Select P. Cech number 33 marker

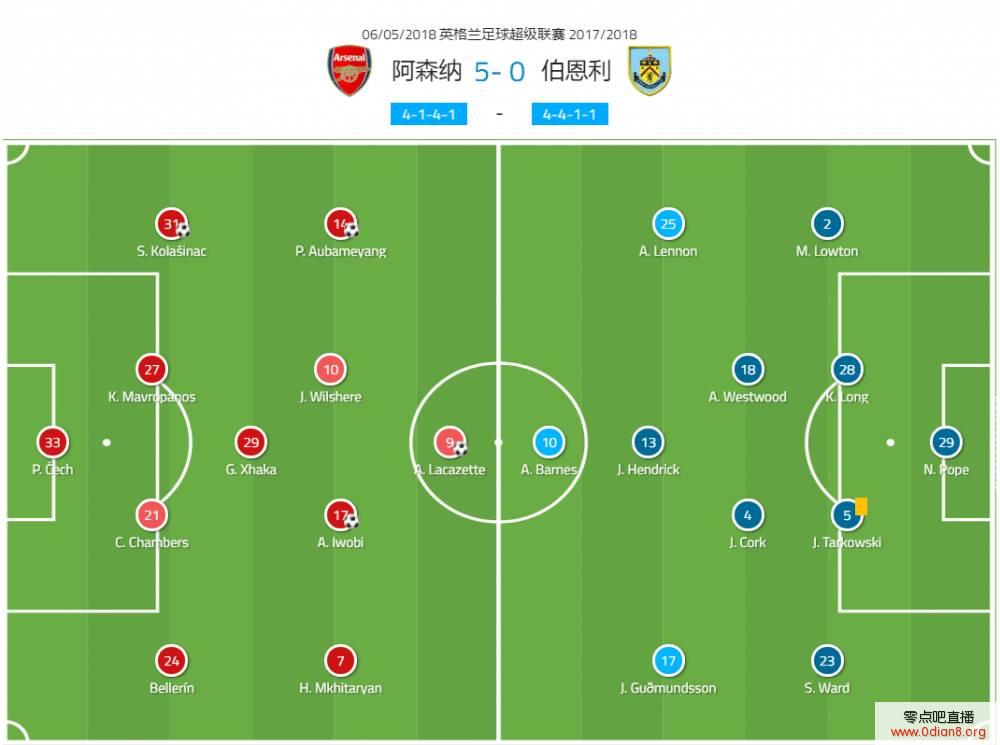pyautogui.click(x=52, y=442)
